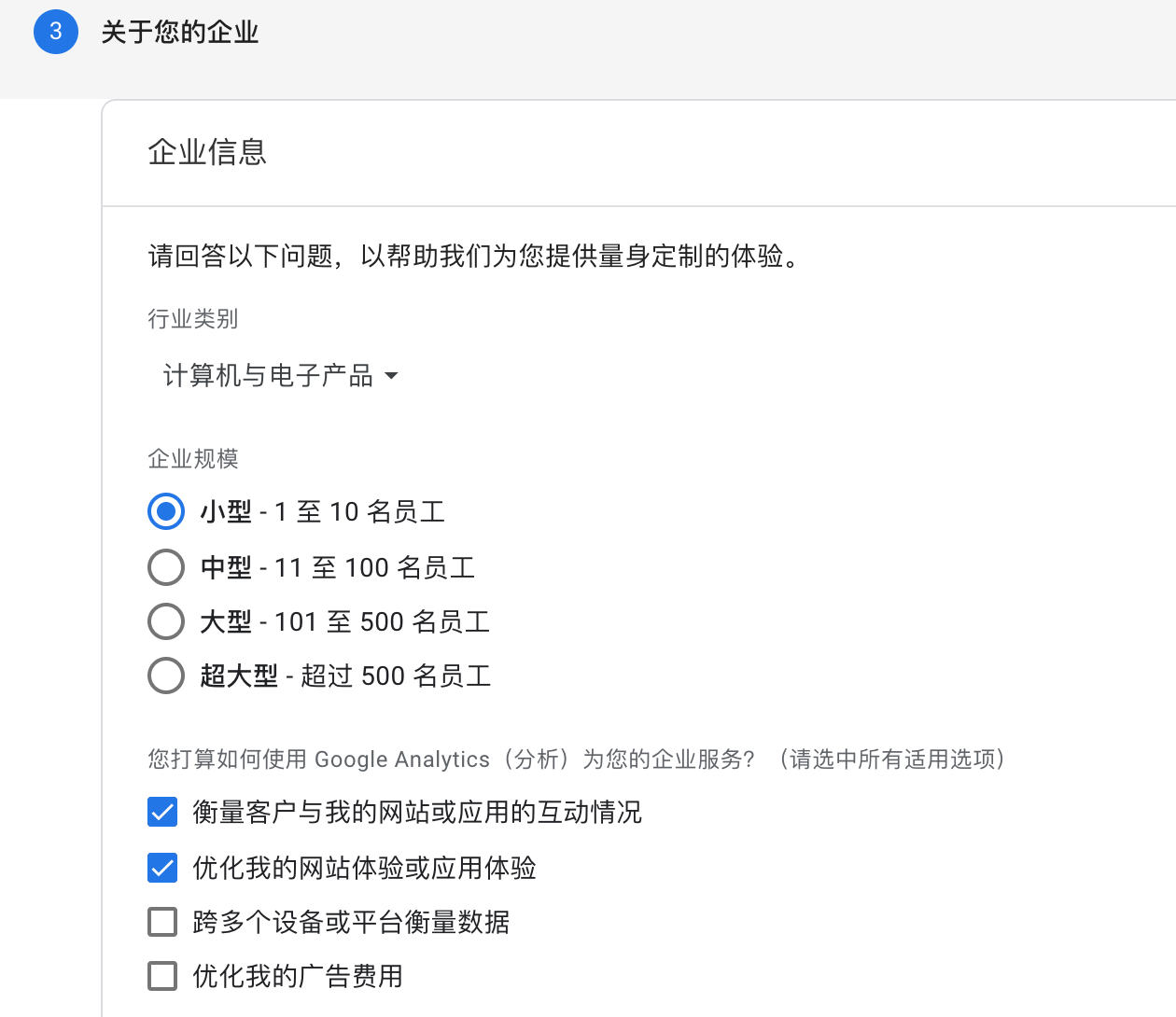
Task: Enable the 跨多个设备或平台衡量数据 checkbox
Action: click(x=162, y=922)
